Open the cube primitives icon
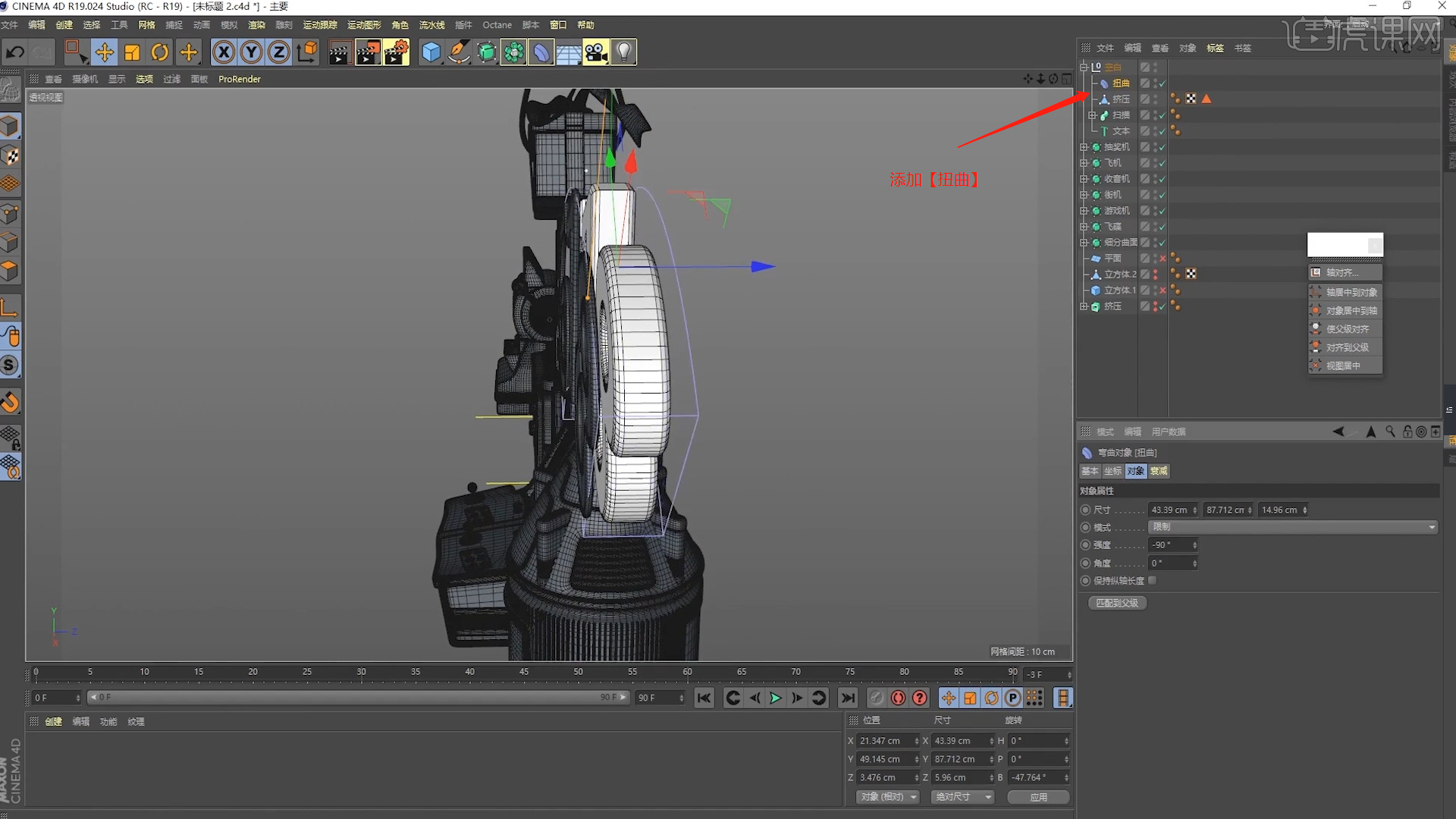The width and height of the screenshot is (1456, 819). [431, 52]
